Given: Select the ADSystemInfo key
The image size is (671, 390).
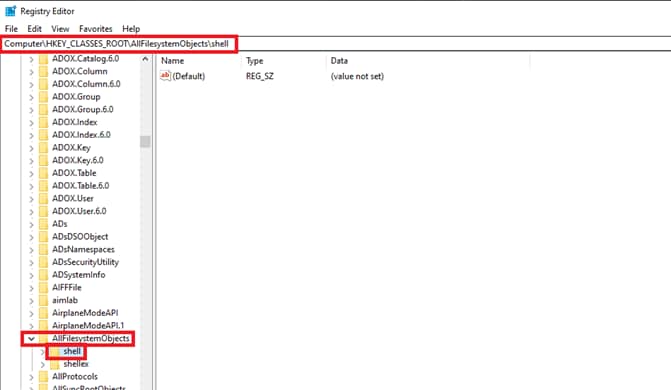Looking at the screenshot, I should point(78,275).
